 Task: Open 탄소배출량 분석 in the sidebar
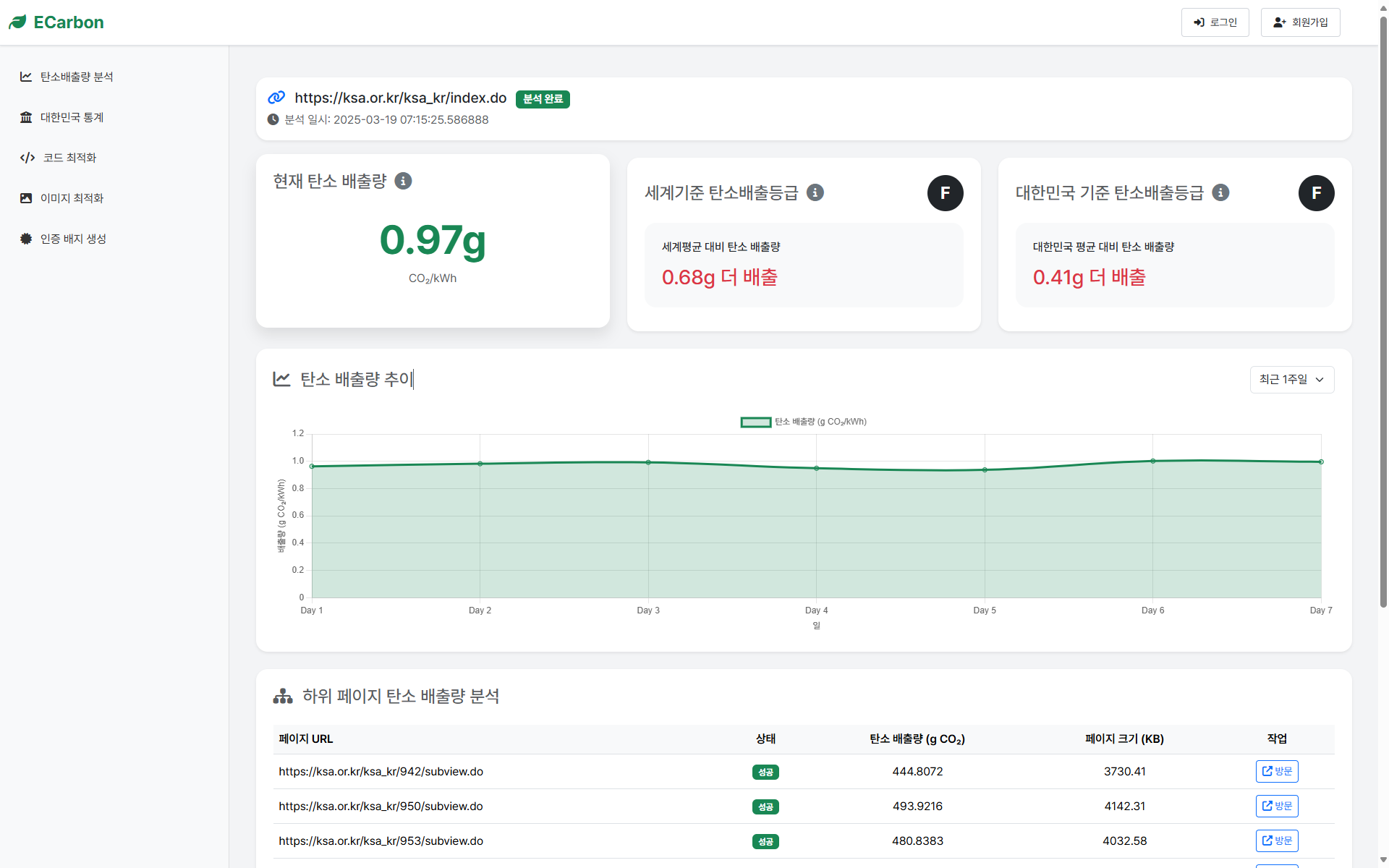pos(77,77)
